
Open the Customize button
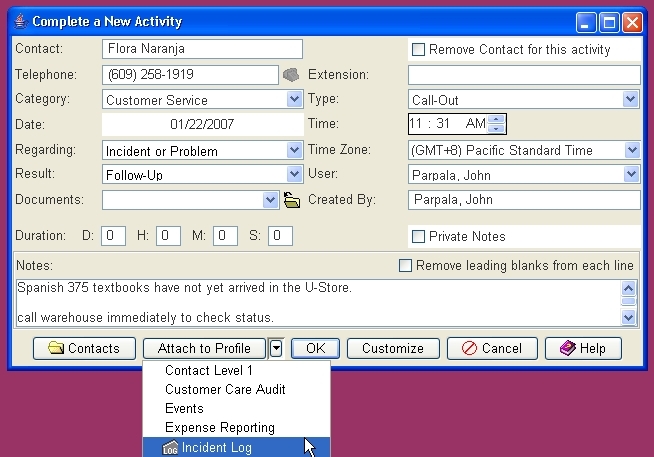[393, 348]
